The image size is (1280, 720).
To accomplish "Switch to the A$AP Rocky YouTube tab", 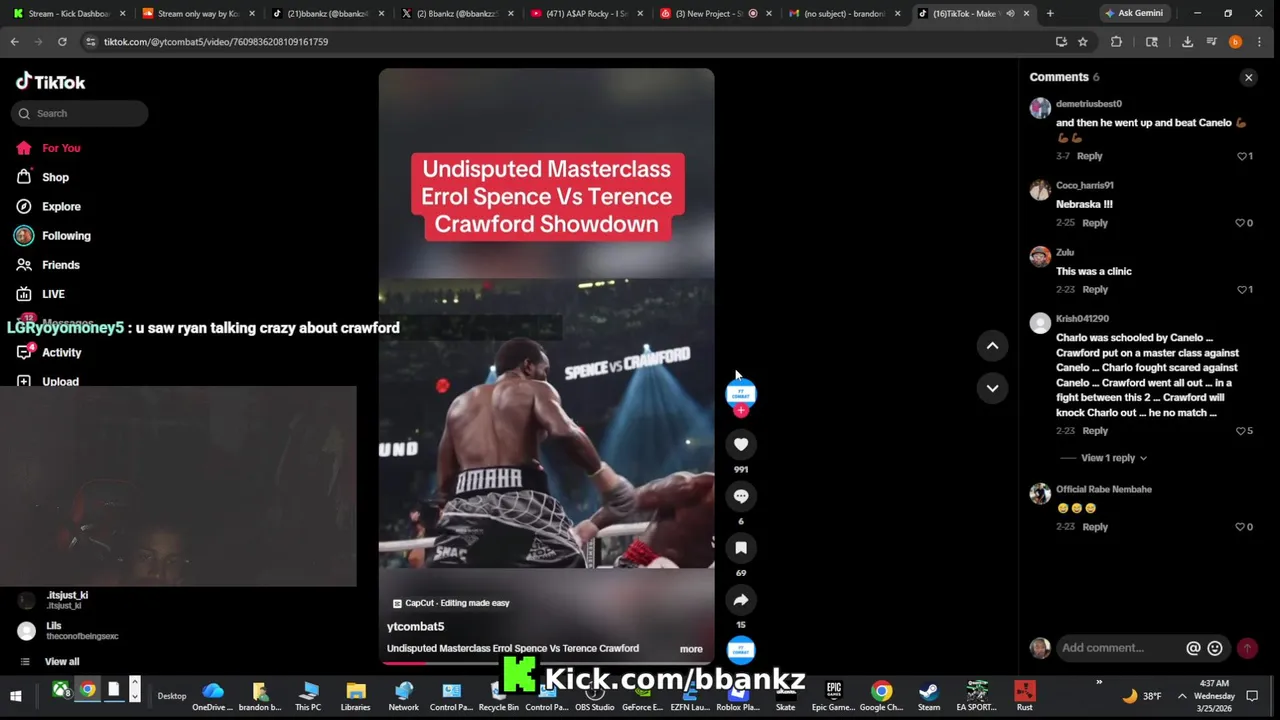I will click(x=585, y=14).
